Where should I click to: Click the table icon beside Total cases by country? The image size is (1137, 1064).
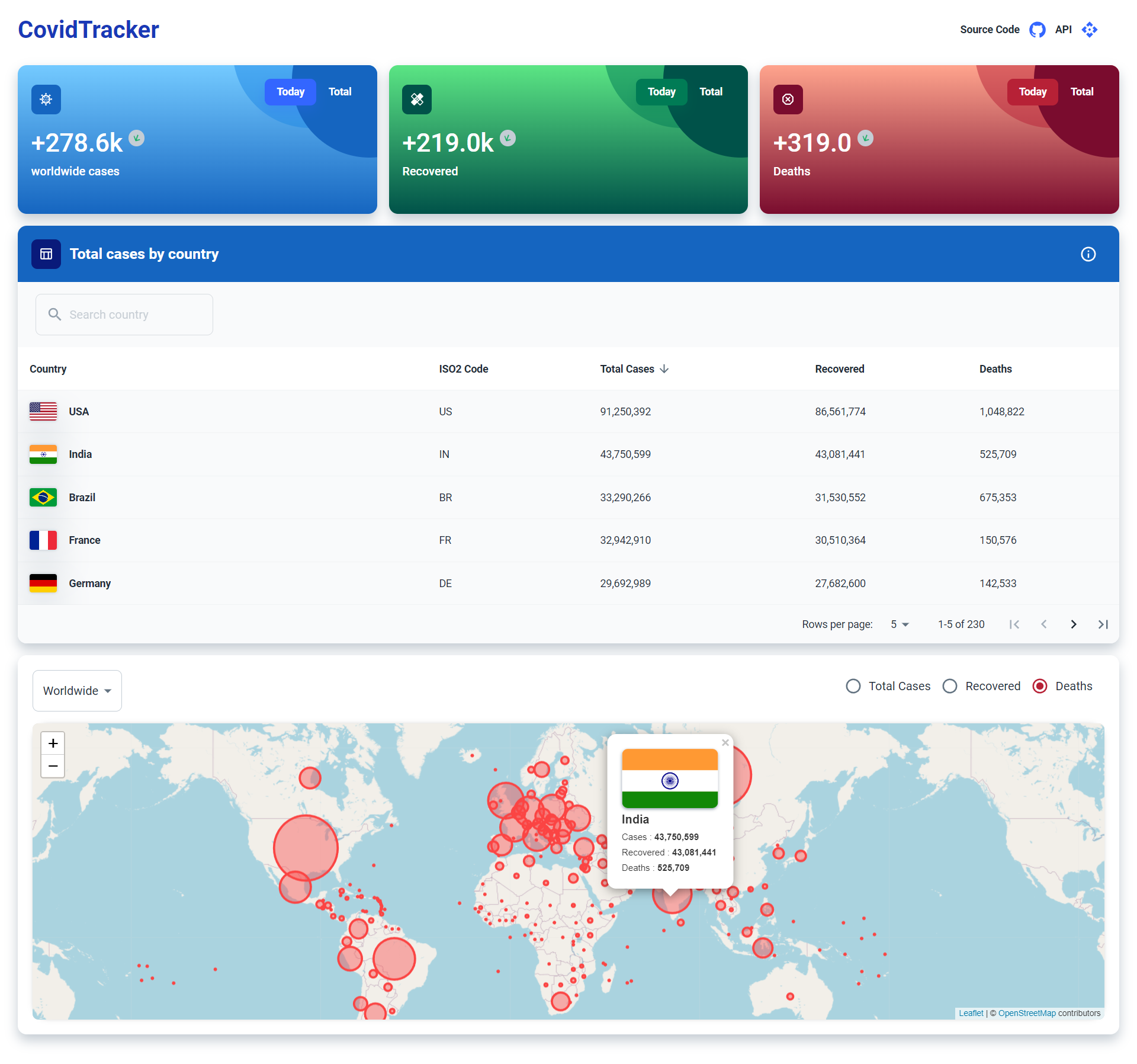(x=46, y=254)
